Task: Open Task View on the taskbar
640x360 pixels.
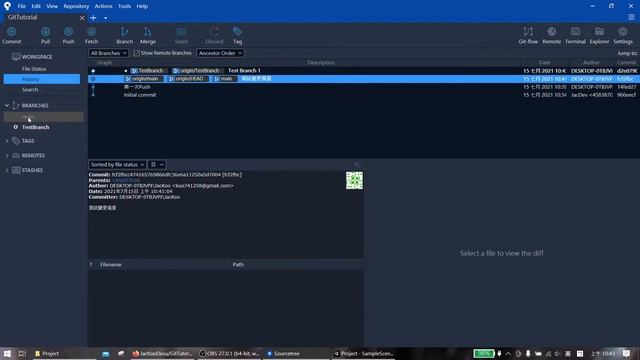Action: pyautogui.click(x=22, y=353)
